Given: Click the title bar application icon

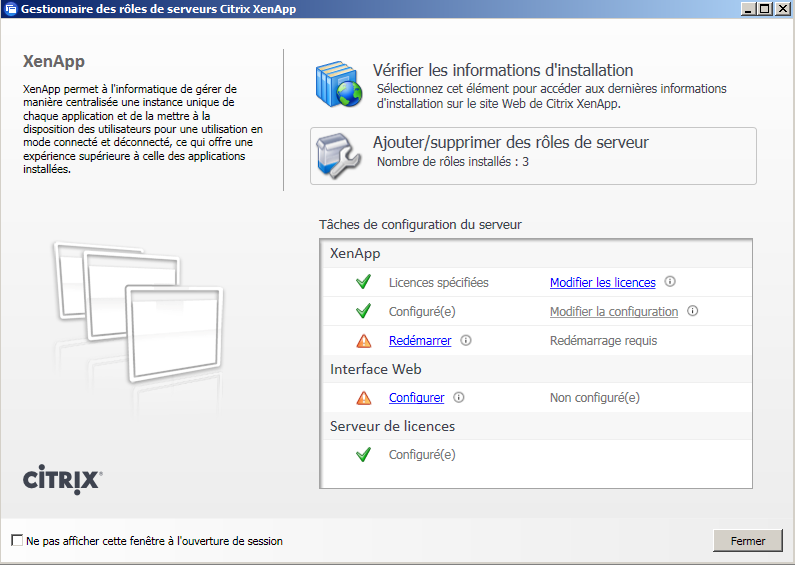Looking at the screenshot, I should pyautogui.click(x=10, y=9).
